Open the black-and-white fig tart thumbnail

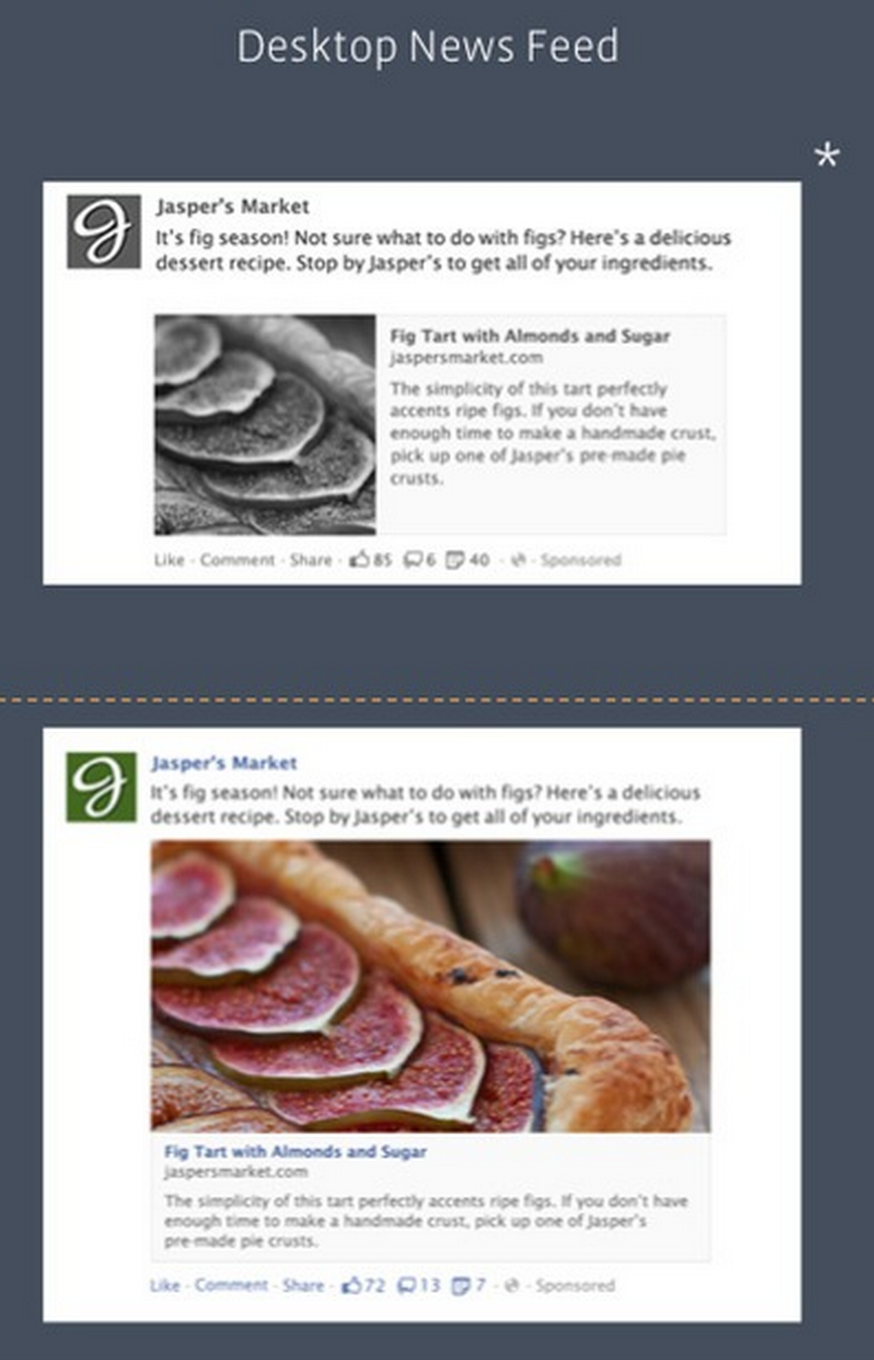(x=265, y=425)
